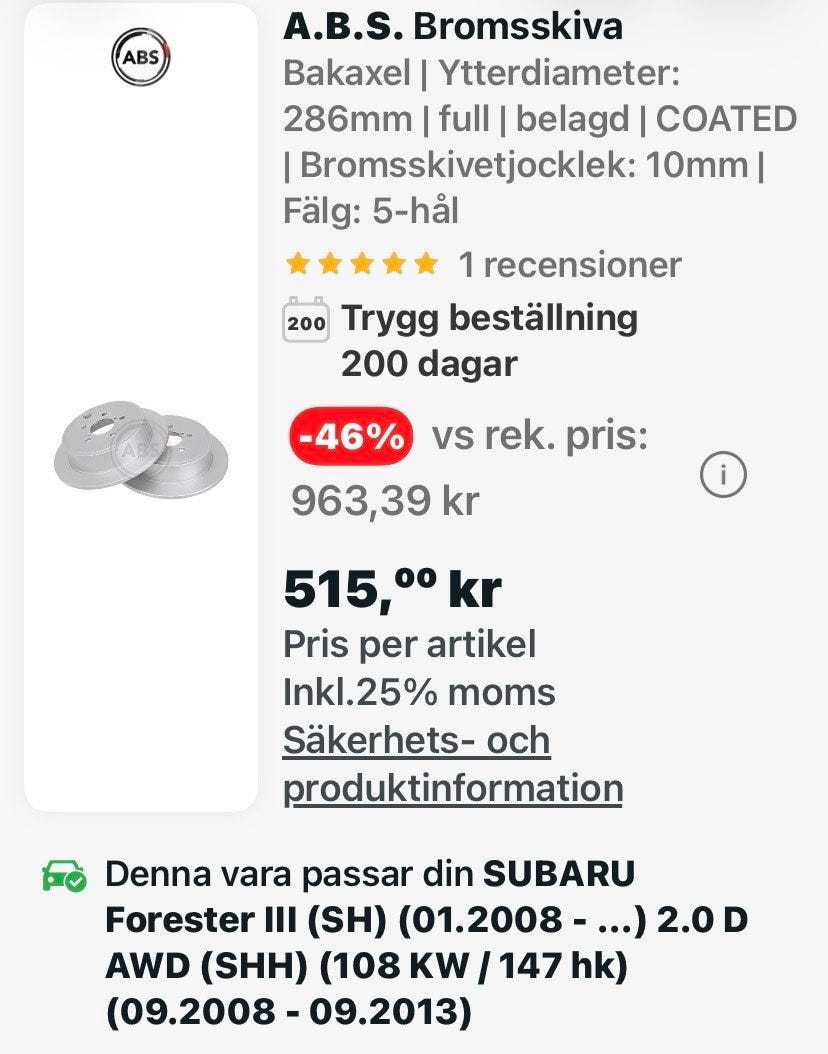Click the ABS brand logo

point(141,57)
